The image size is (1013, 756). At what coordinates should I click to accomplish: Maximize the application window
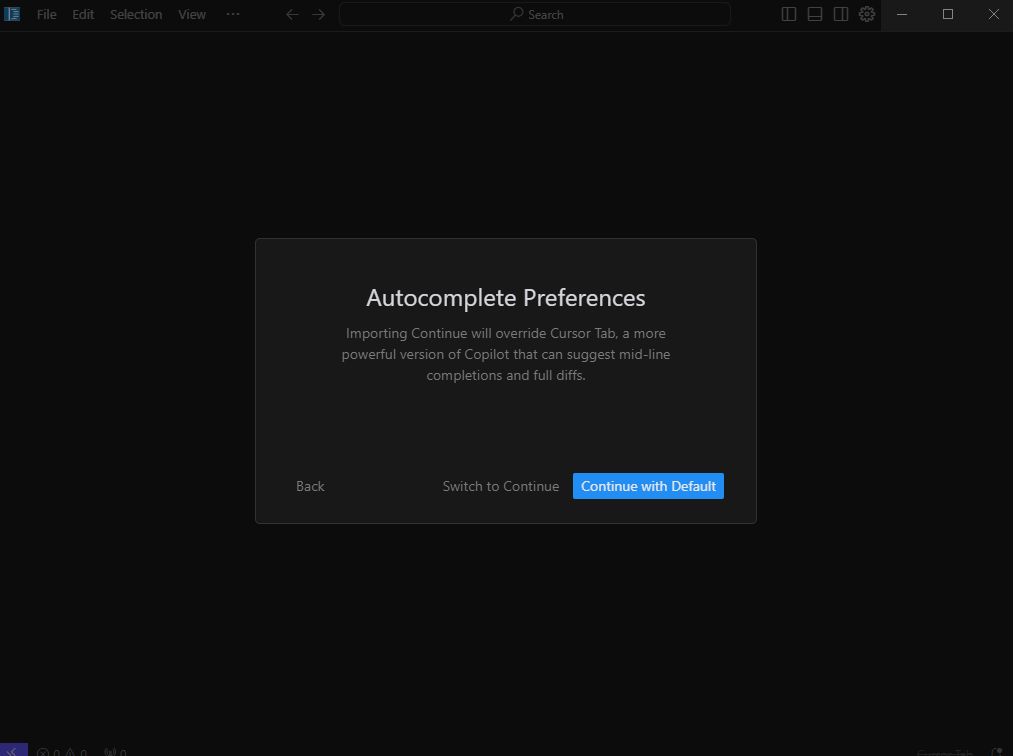coord(948,14)
